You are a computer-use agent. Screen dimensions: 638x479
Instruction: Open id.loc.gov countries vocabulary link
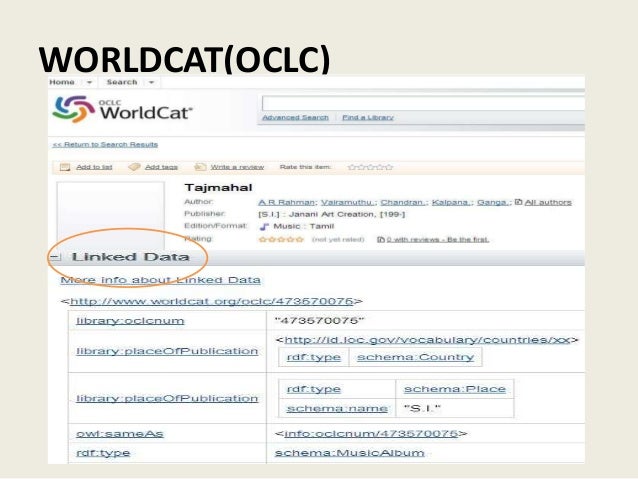tap(427, 340)
